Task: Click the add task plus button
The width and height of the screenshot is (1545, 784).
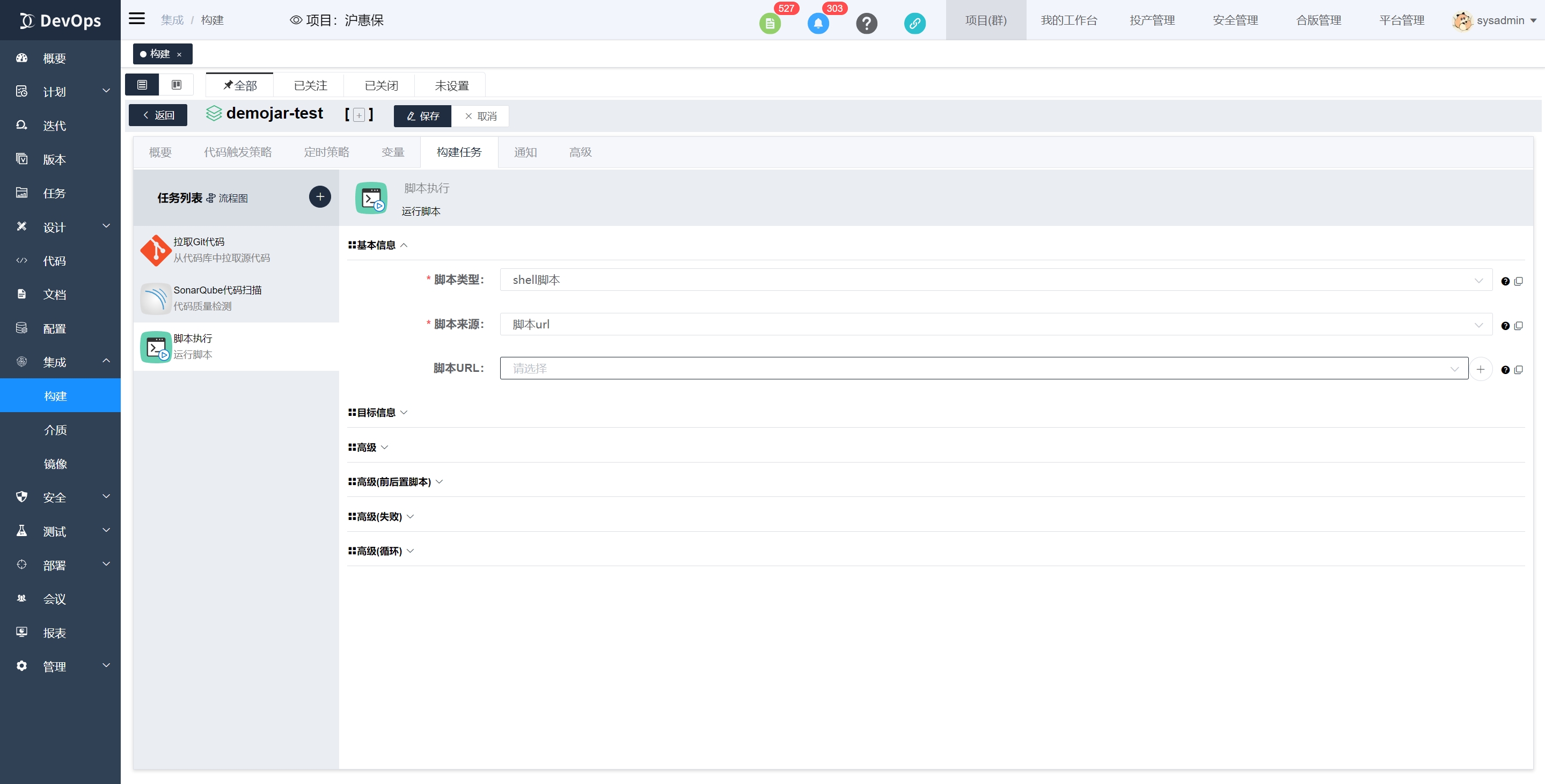Action: pyautogui.click(x=320, y=197)
